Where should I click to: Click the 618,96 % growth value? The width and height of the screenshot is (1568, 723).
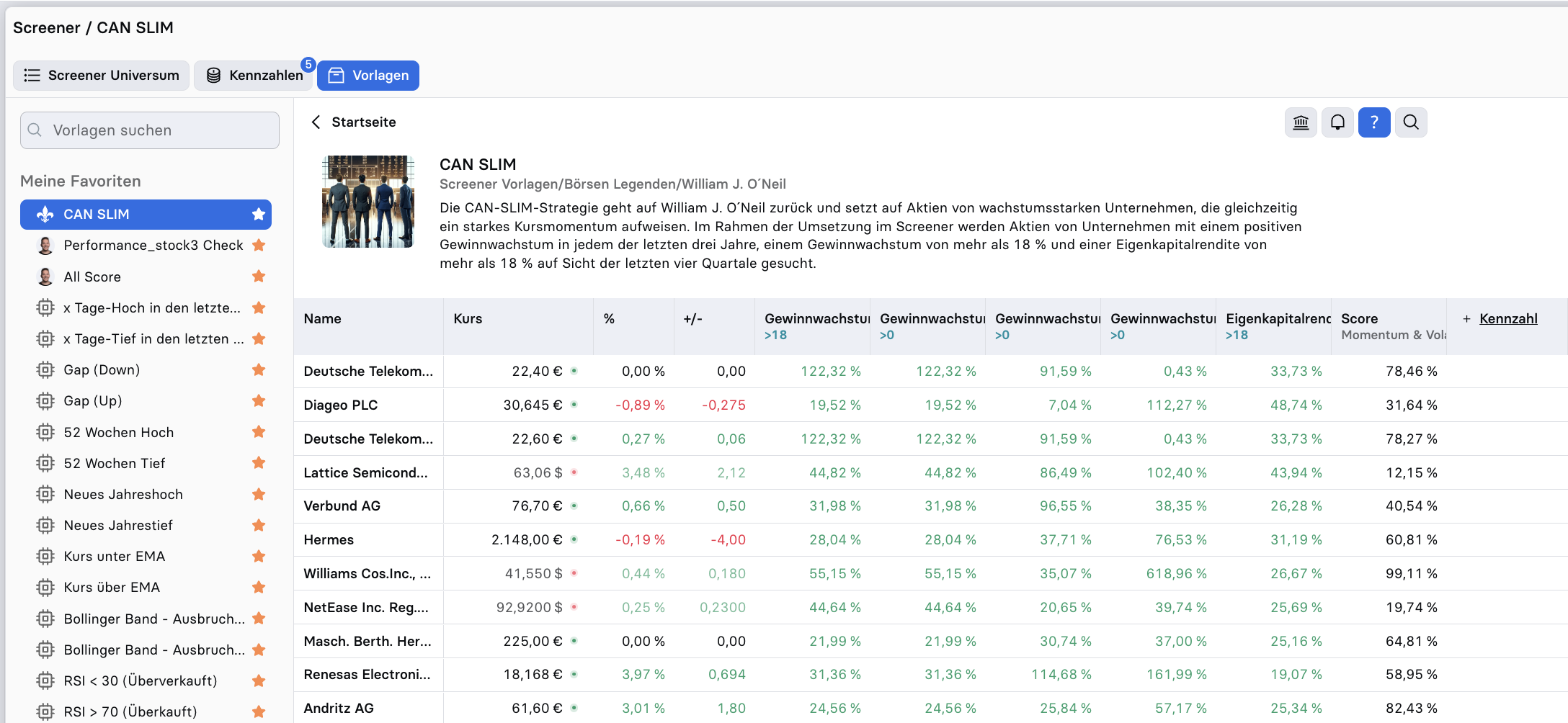pyautogui.click(x=1177, y=574)
